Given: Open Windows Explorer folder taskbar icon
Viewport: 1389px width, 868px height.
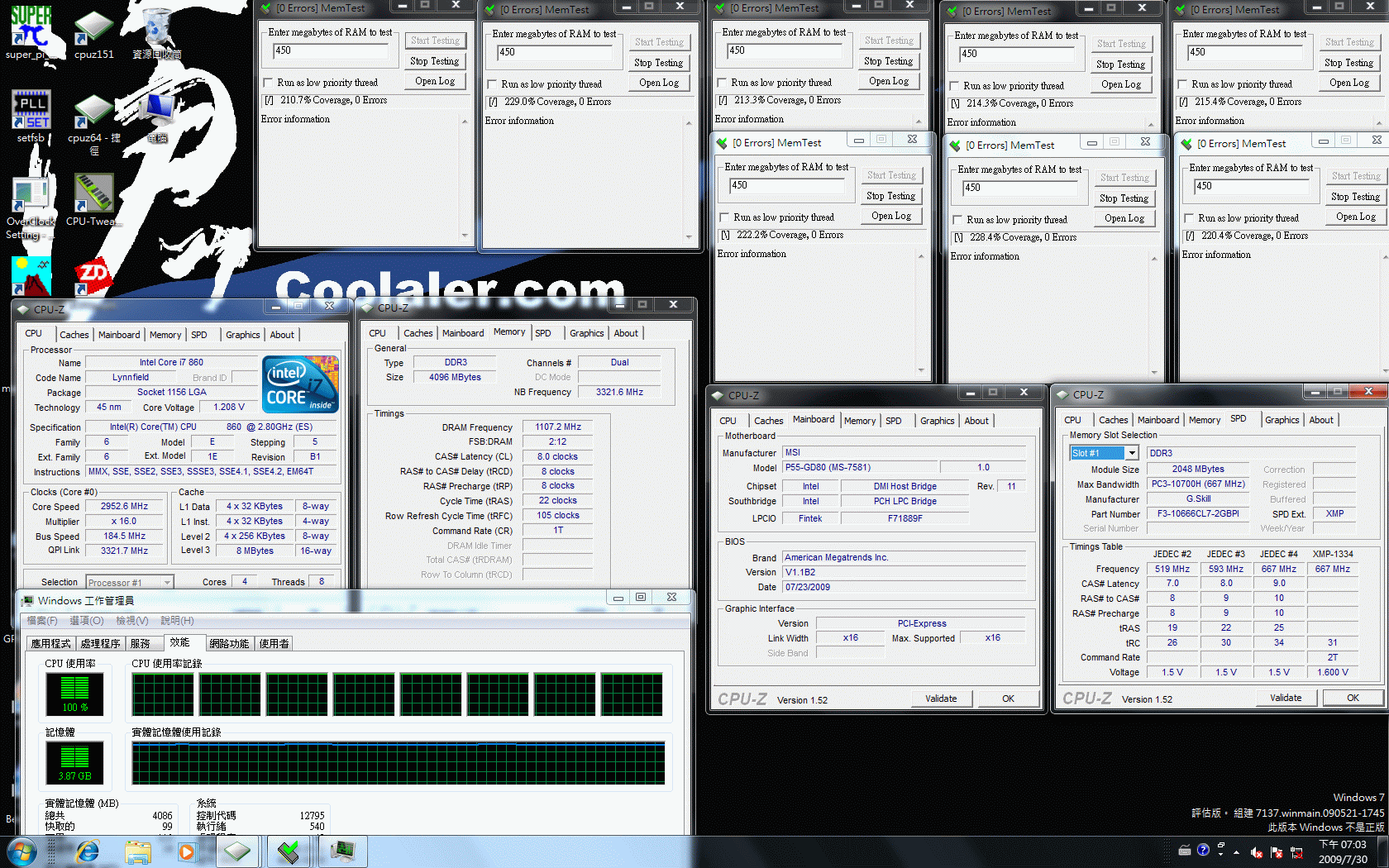Looking at the screenshot, I should (x=138, y=851).
